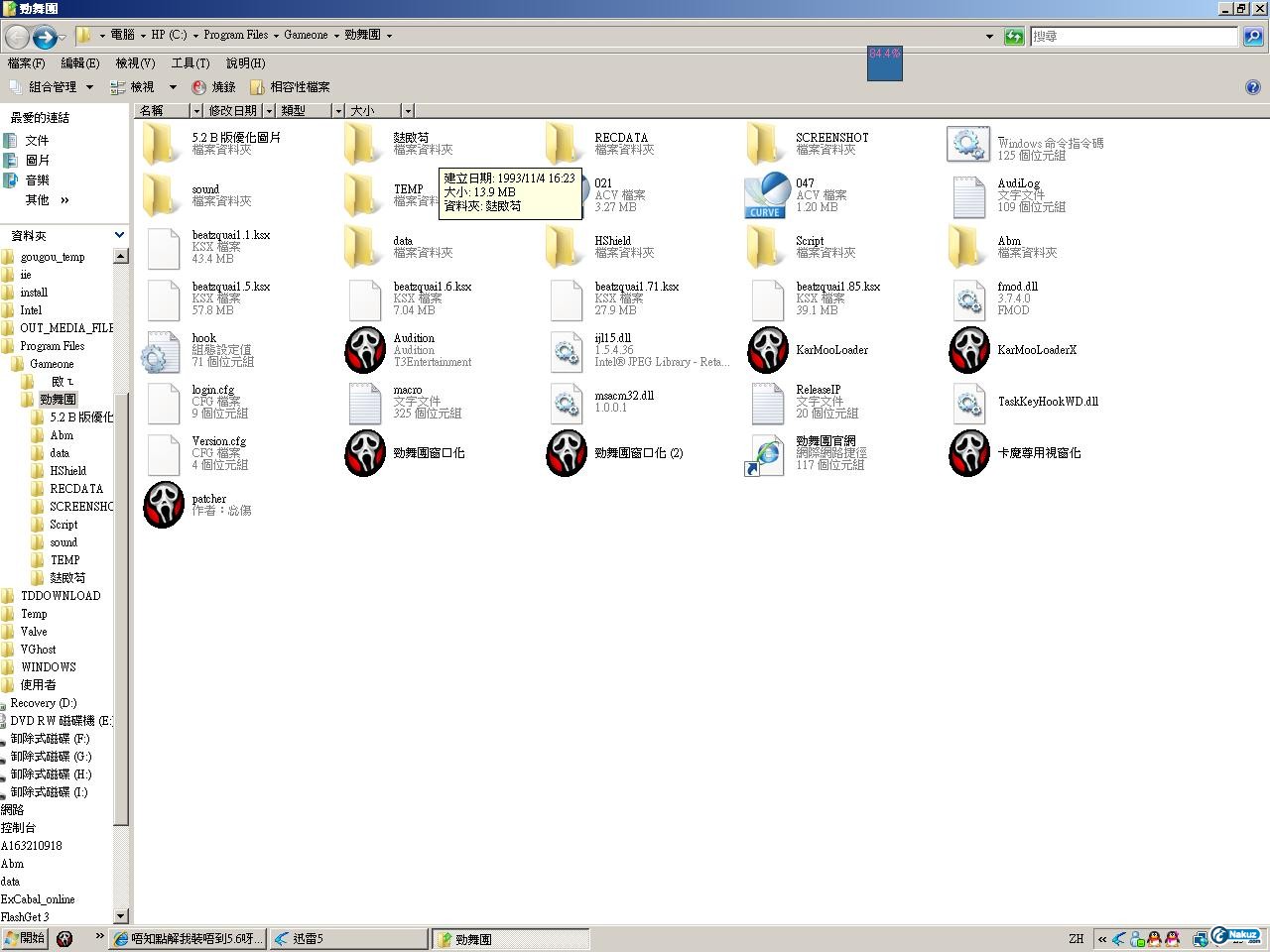Viewport: 1270px width, 952px height.
Task: Open the SCREENSHOT folder icon
Action: tap(766, 144)
